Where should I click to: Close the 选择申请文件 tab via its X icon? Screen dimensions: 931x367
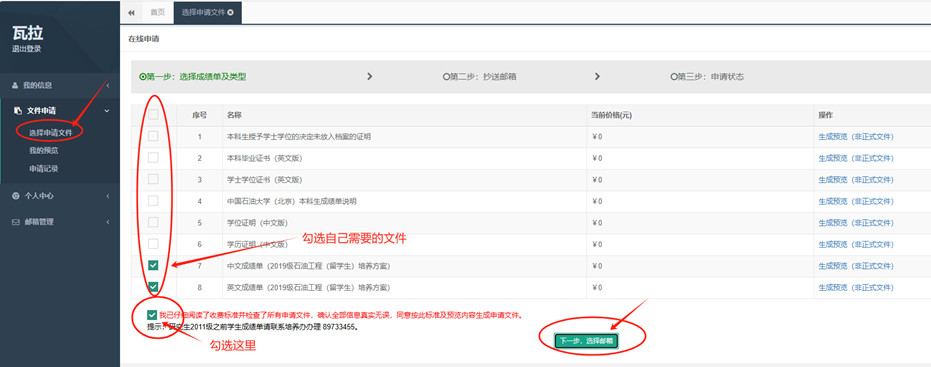230,12
